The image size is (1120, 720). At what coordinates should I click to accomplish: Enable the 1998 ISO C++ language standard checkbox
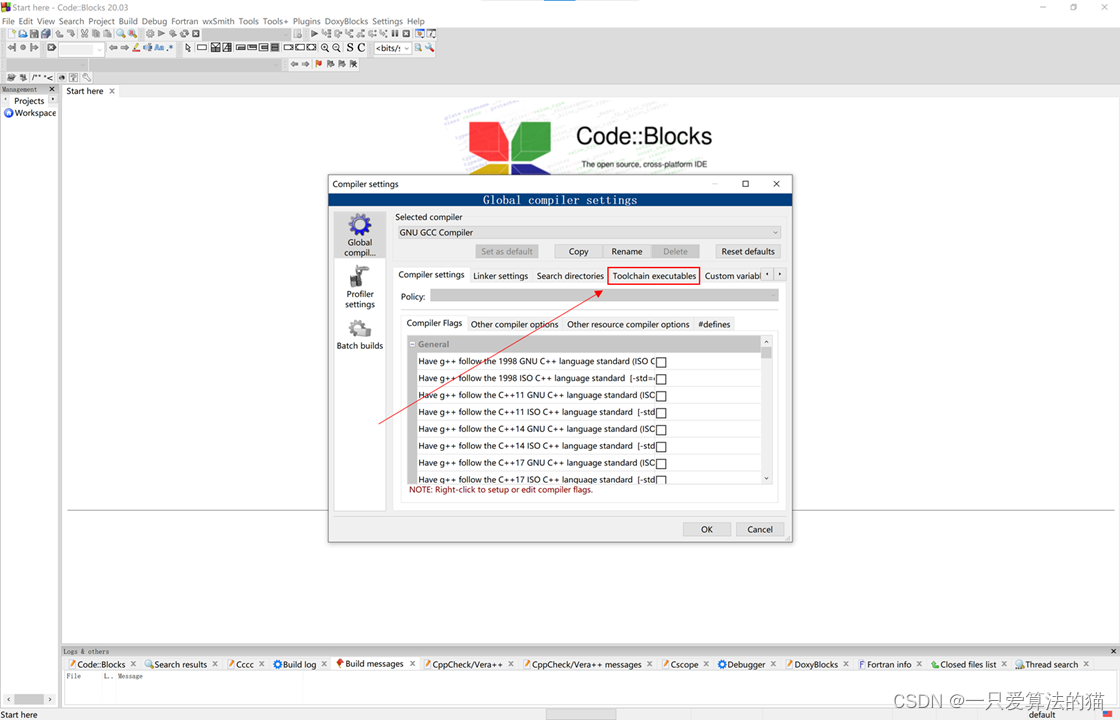pos(661,379)
